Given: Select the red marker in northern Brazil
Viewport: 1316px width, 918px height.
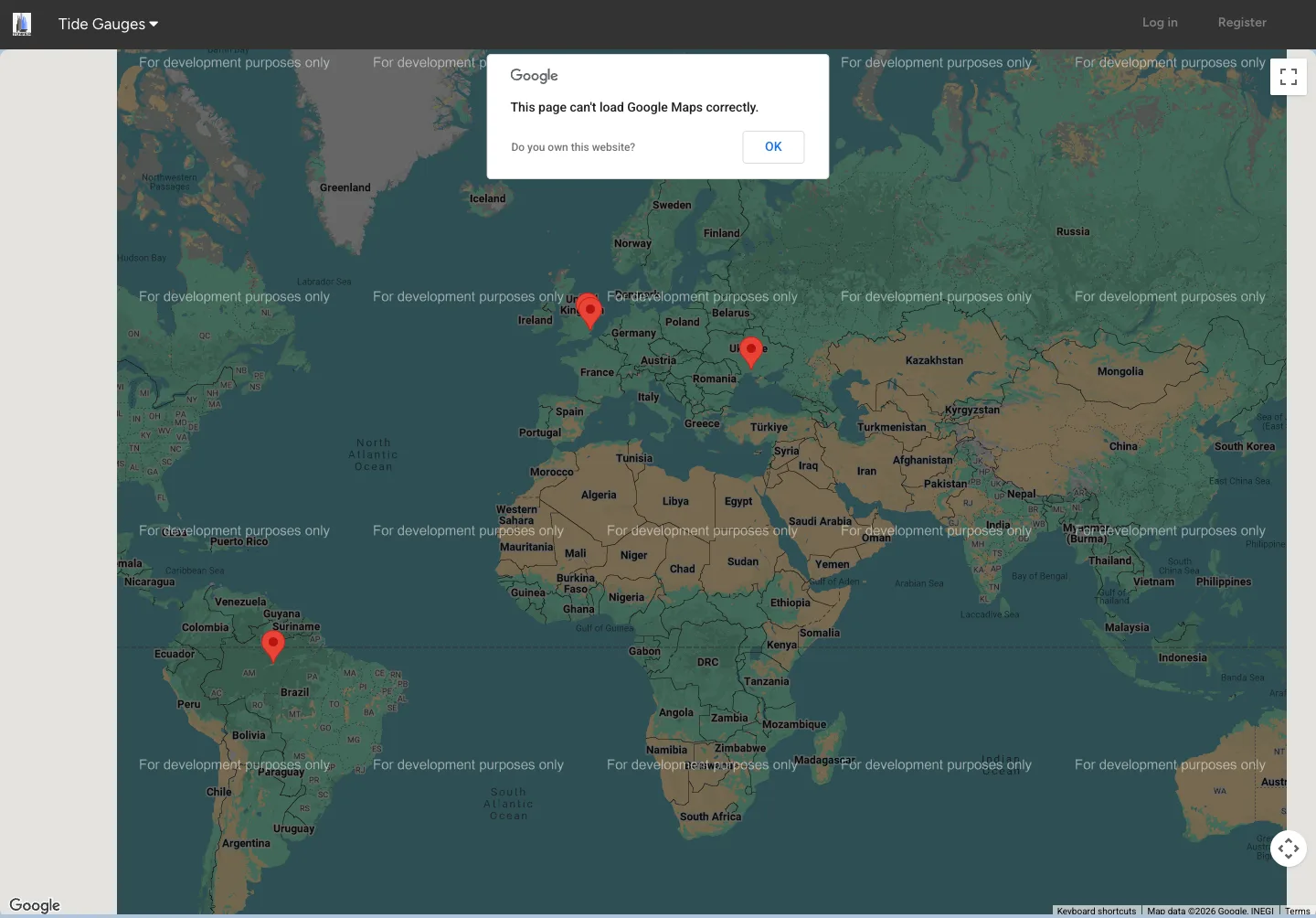Looking at the screenshot, I should tap(272, 646).
